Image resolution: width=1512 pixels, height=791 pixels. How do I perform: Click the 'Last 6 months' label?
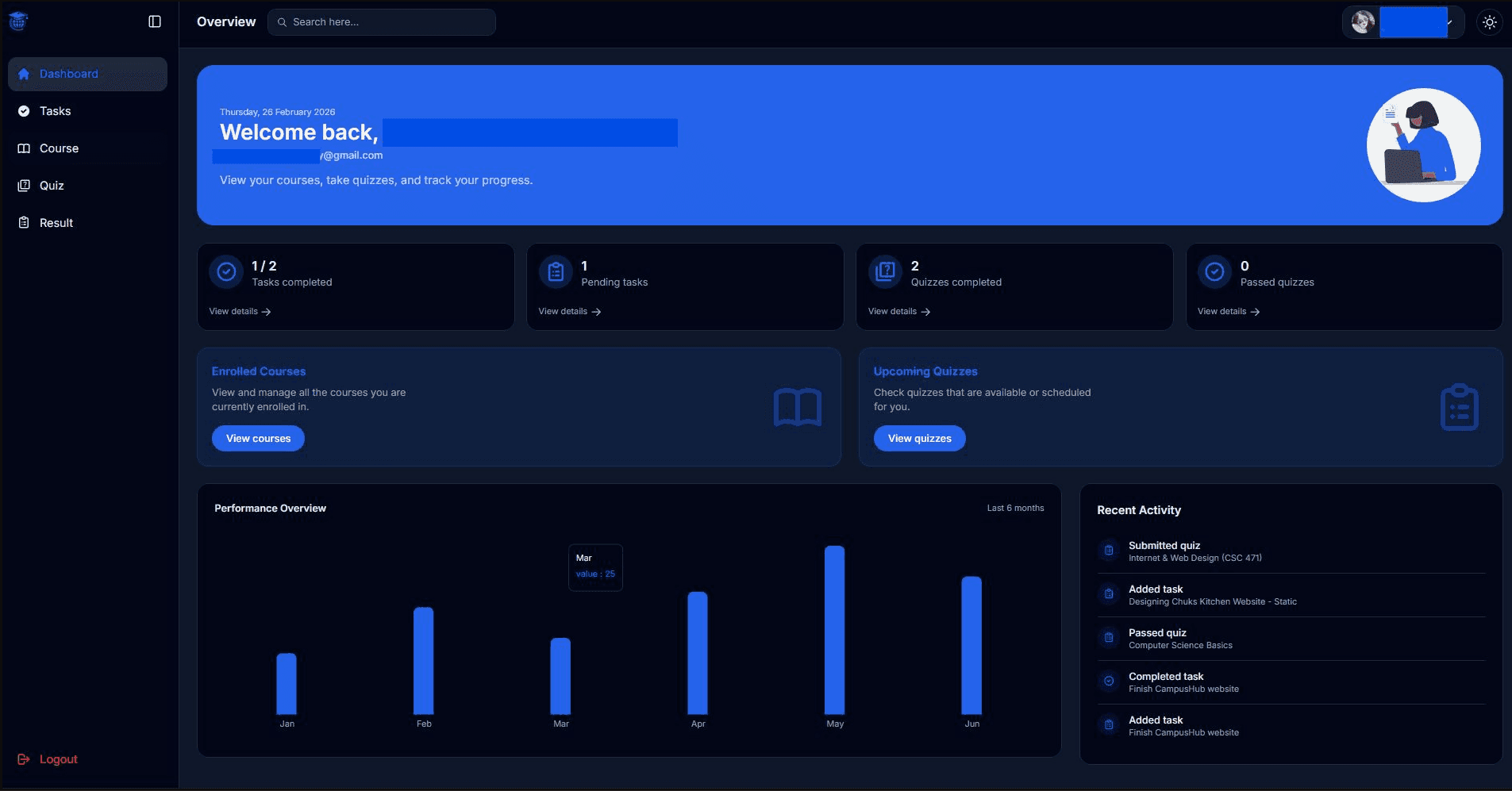[1015, 508]
